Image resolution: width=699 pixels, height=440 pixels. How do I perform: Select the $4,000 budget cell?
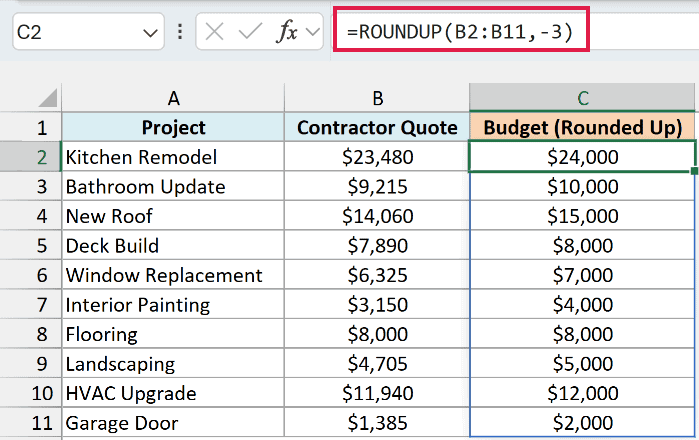pyautogui.click(x=582, y=304)
